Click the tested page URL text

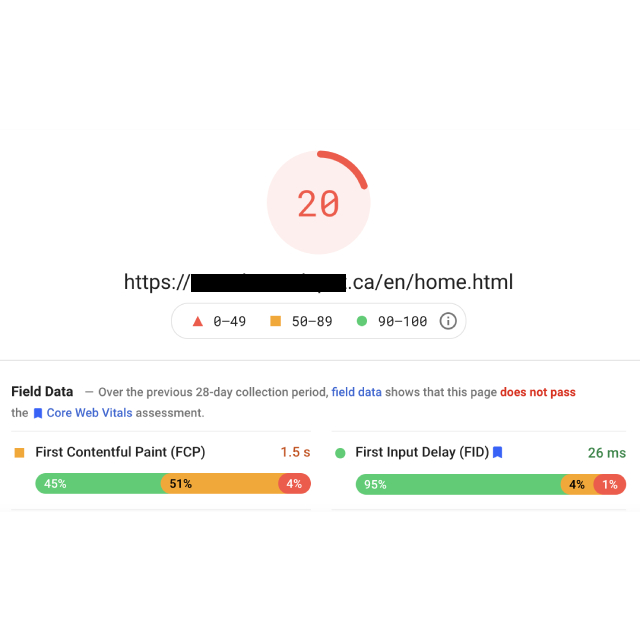click(318, 282)
